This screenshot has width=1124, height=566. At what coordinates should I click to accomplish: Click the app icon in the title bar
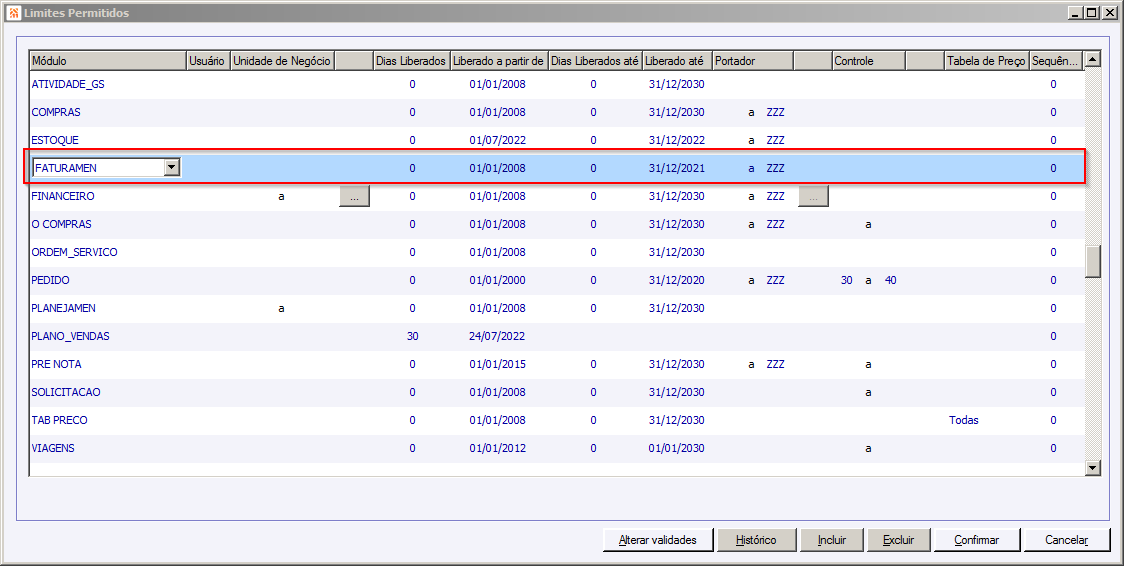pyautogui.click(x=14, y=12)
